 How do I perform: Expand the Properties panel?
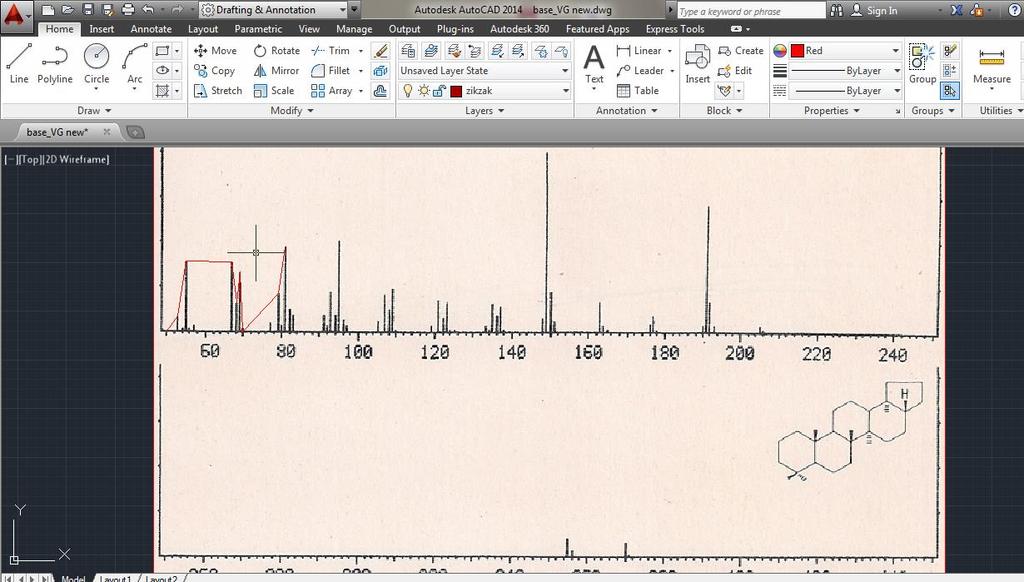point(831,110)
